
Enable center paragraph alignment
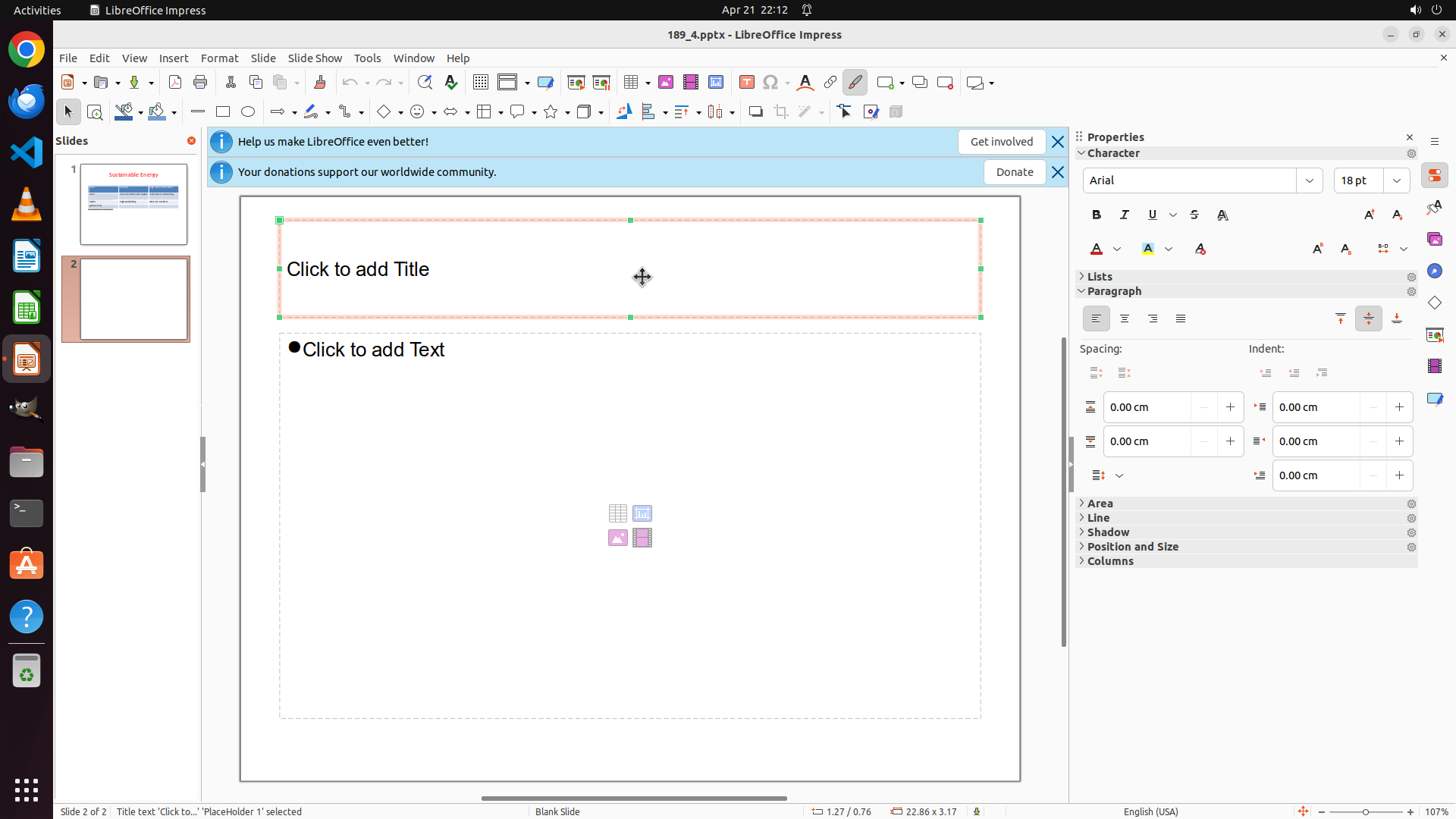1125,319
